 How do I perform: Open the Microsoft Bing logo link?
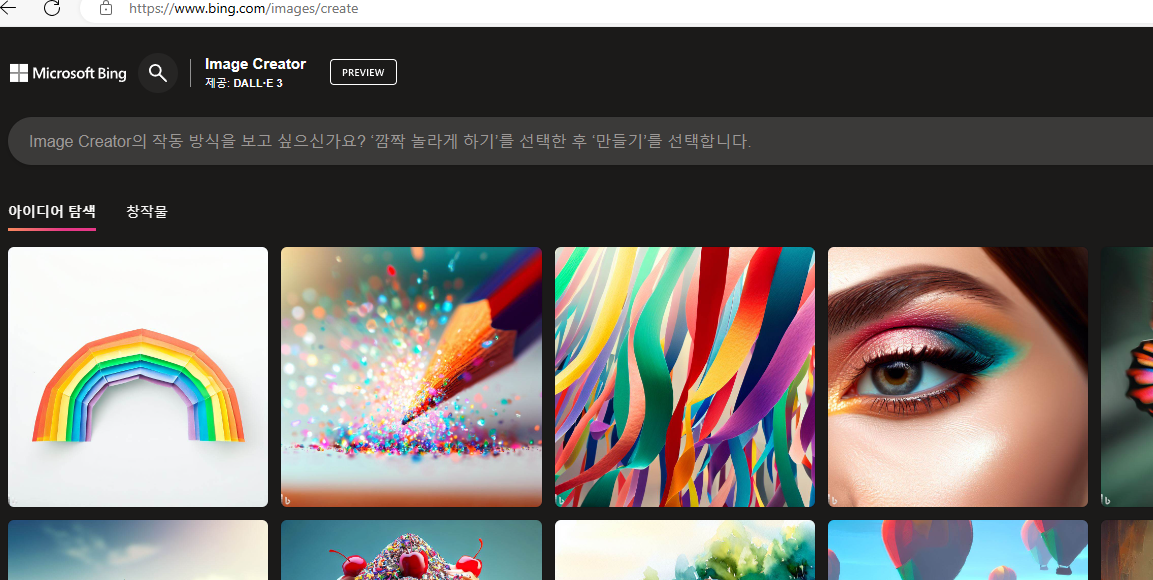[68, 73]
